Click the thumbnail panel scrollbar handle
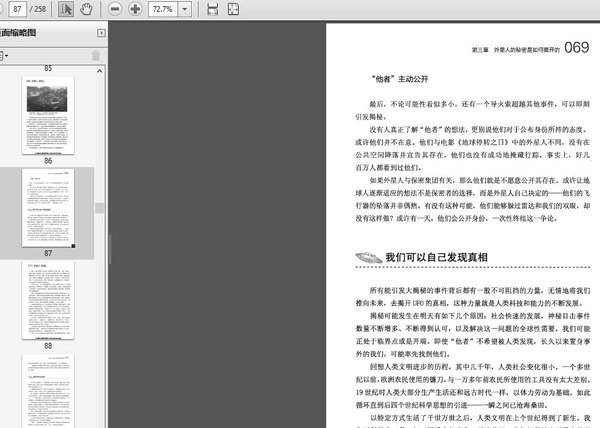Screen dimensions: 600x428 point(99,208)
